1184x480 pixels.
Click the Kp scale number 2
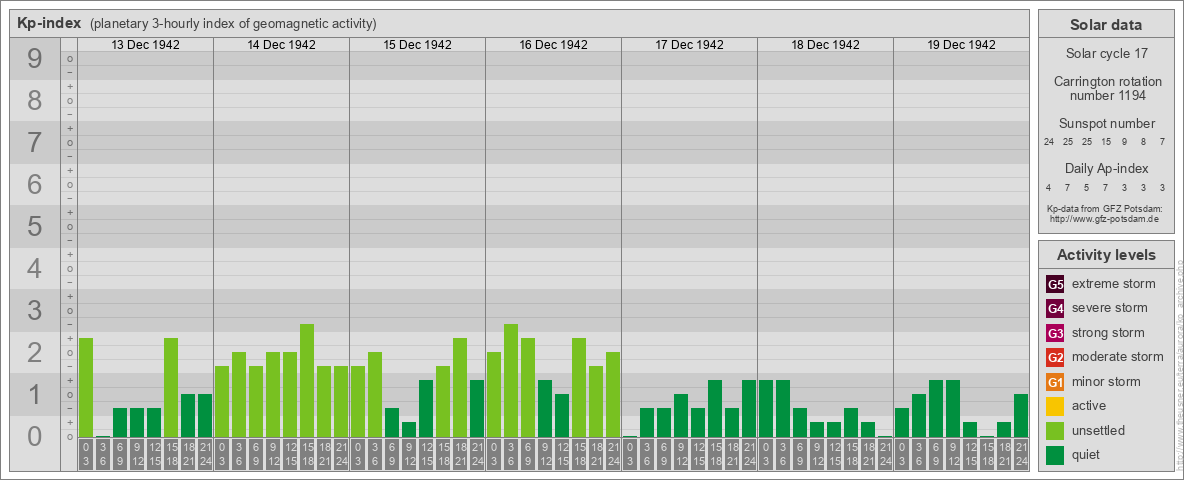[x=35, y=352]
